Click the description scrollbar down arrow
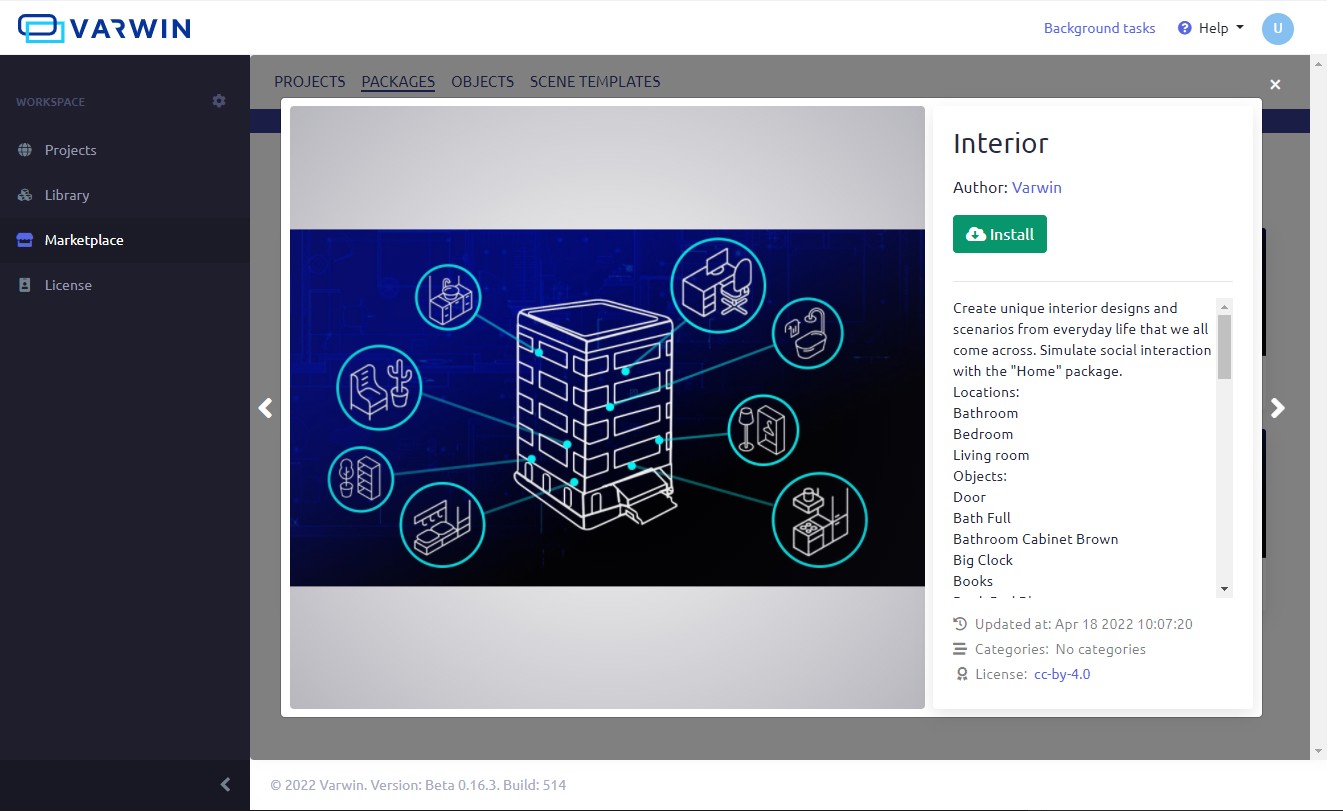The height and width of the screenshot is (811, 1343). pyautogui.click(x=1224, y=589)
